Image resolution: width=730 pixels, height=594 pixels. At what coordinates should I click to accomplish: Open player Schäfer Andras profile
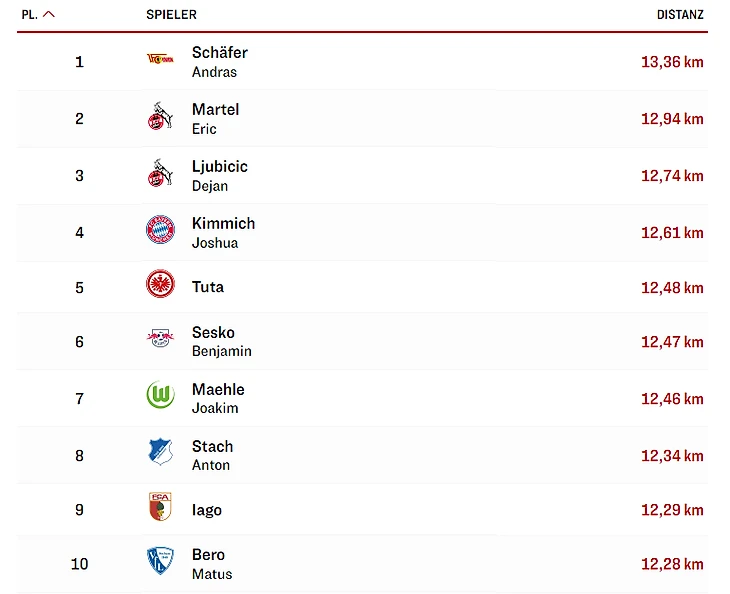[220, 61]
